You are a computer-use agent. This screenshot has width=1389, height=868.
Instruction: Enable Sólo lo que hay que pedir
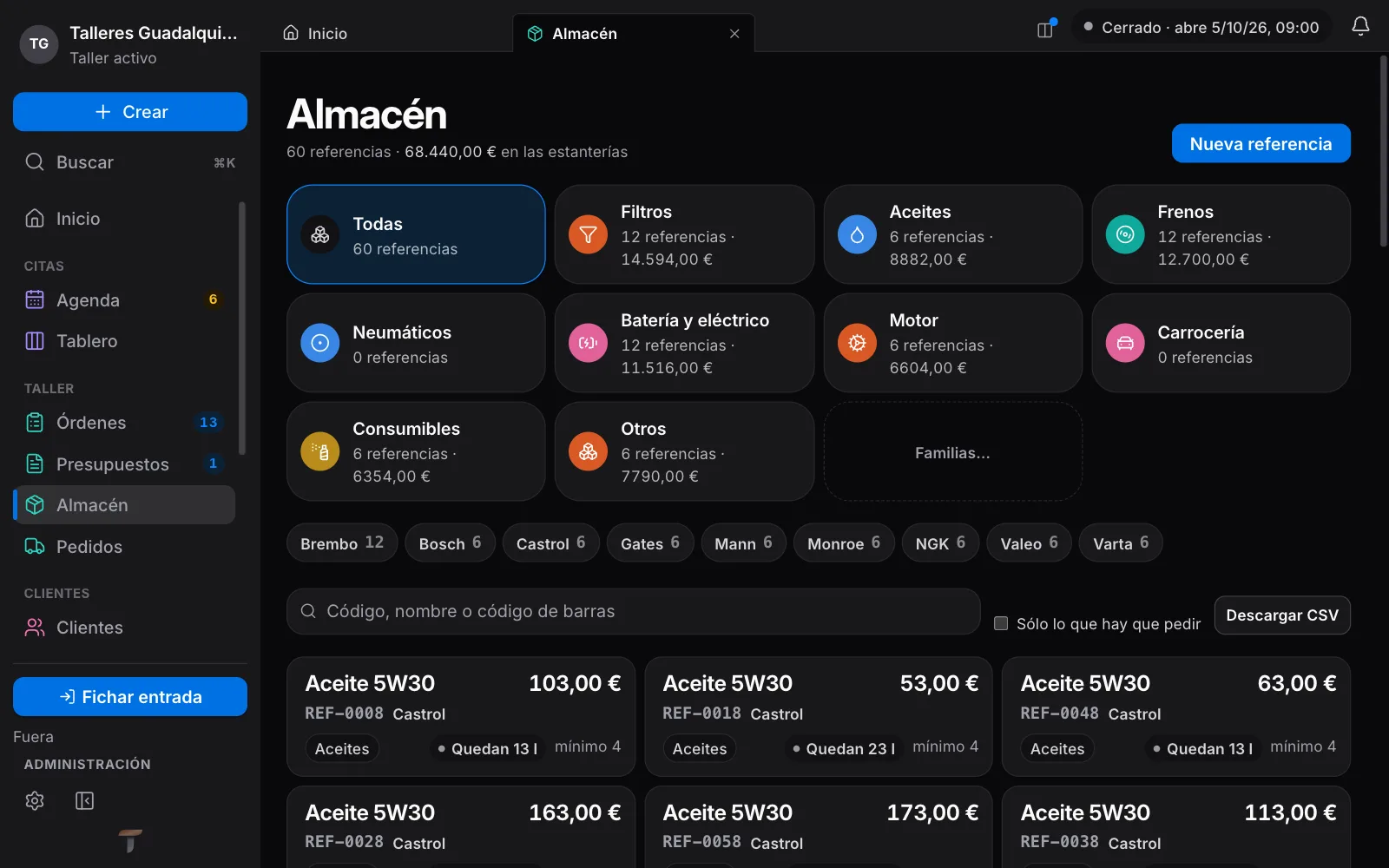1001,623
